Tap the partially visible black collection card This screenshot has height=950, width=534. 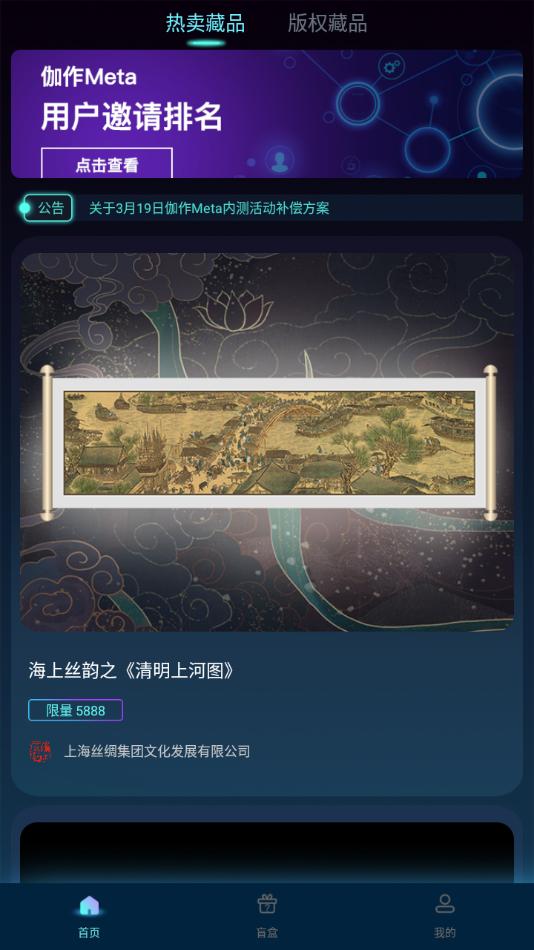(267, 851)
